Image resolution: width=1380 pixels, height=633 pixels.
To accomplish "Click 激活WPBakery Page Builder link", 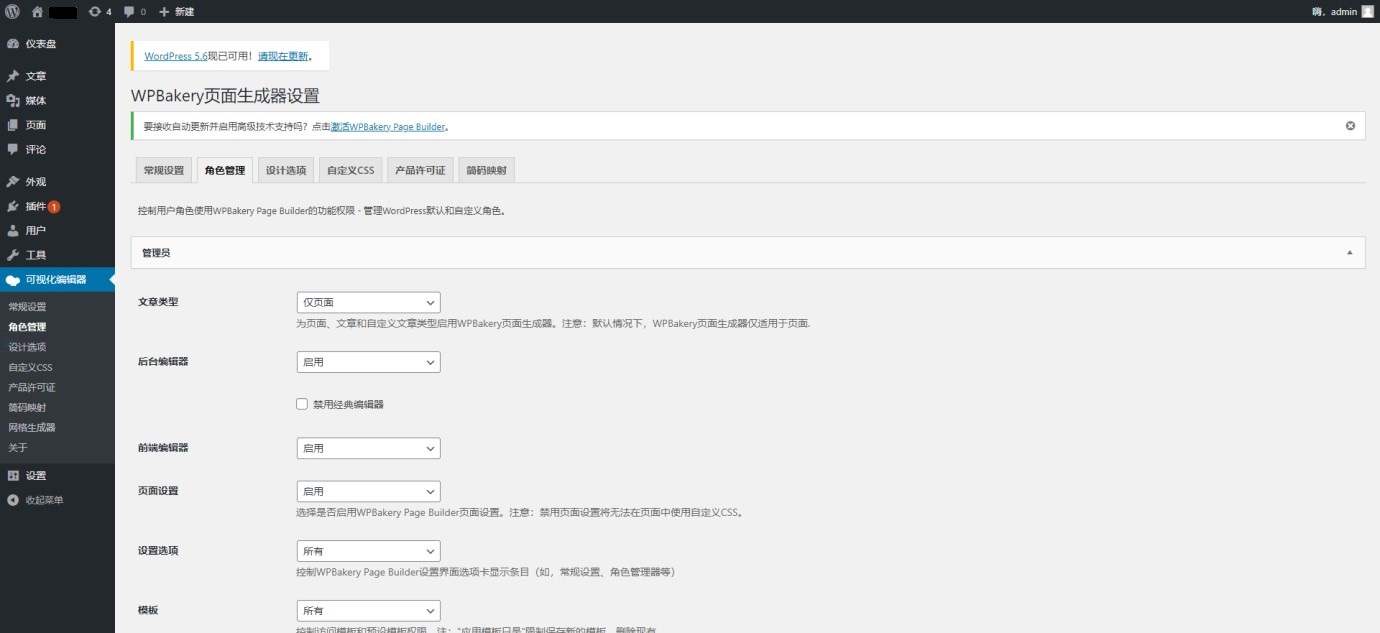I will click(388, 127).
